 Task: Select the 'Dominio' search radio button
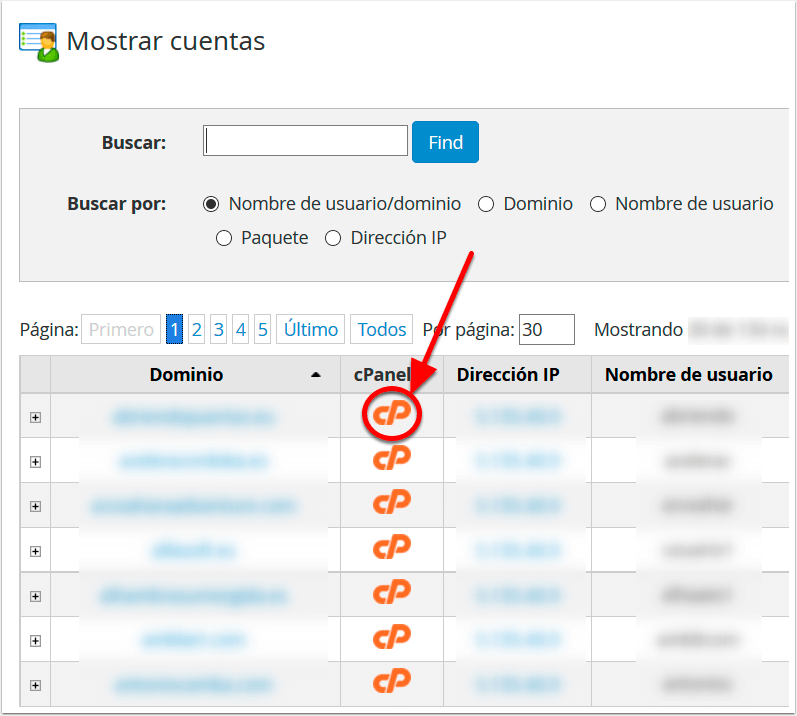coord(486,204)
